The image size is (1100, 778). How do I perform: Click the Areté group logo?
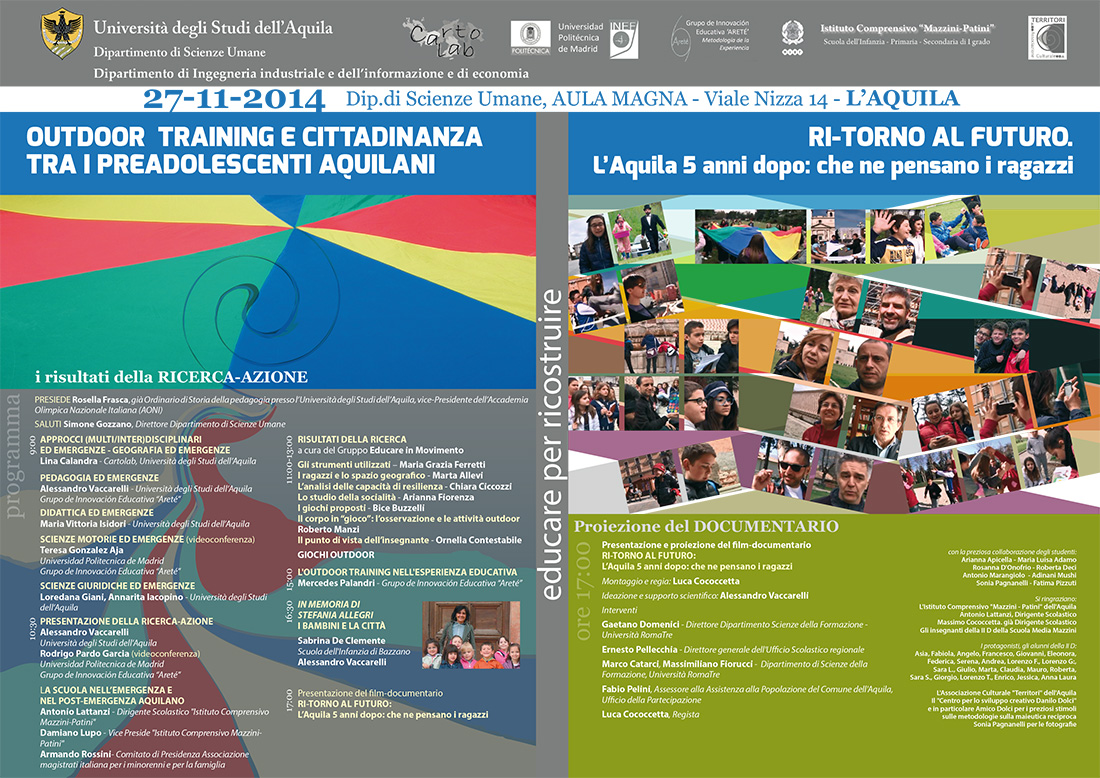pyautogui.click(x=682, y=37)
